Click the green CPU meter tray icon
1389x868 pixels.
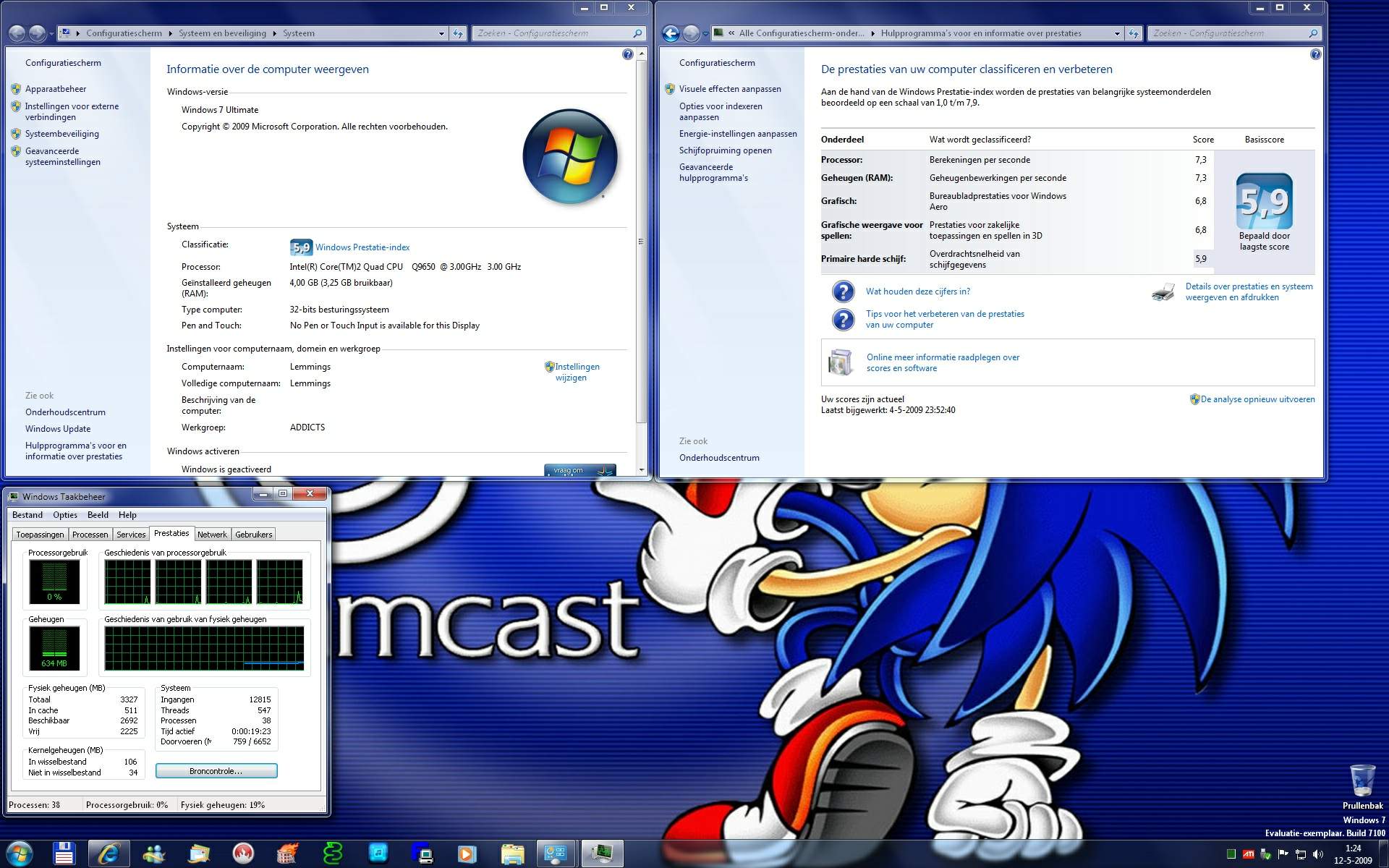[1231, 854]
